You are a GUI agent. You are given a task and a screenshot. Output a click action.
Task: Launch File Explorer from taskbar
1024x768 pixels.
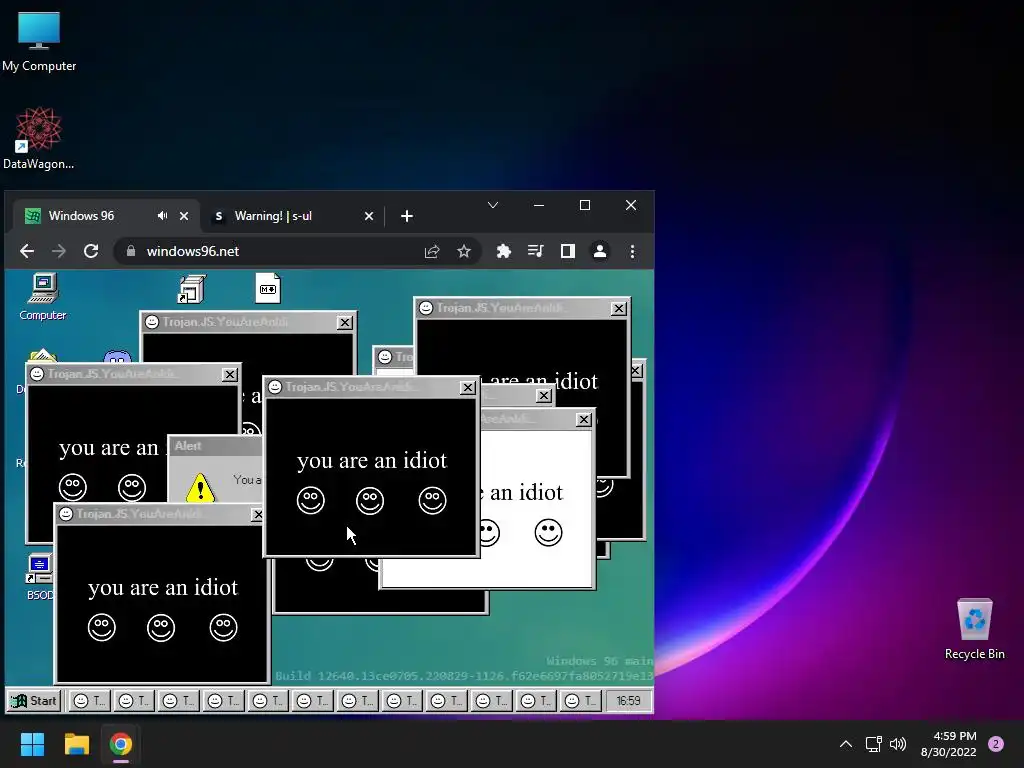click(x=76, y=744)
